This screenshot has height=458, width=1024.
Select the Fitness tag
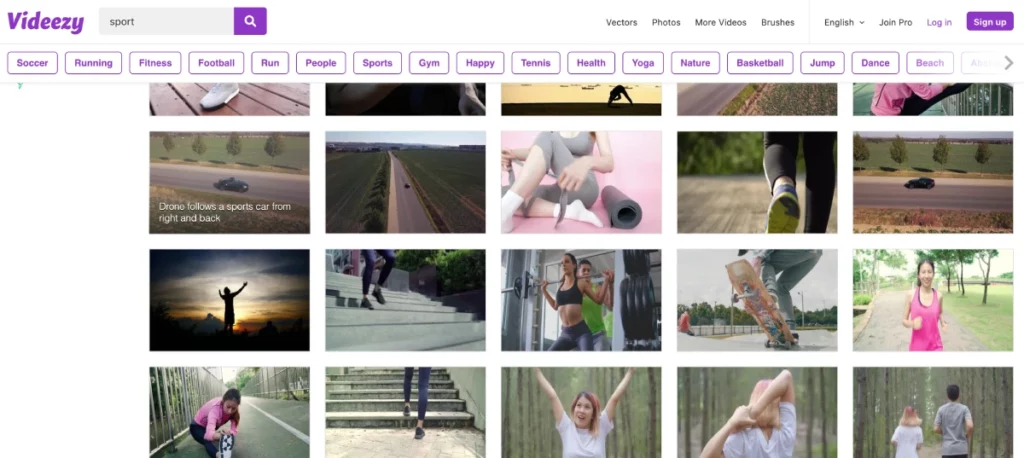click(x=155, y=63)
